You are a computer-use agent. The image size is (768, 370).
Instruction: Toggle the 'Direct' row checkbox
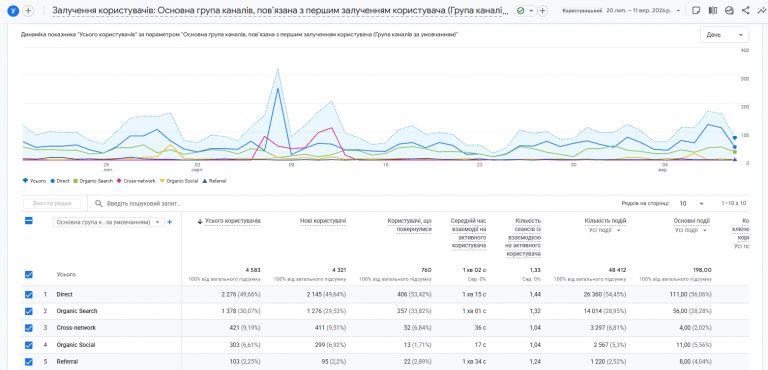pos(28,295)
